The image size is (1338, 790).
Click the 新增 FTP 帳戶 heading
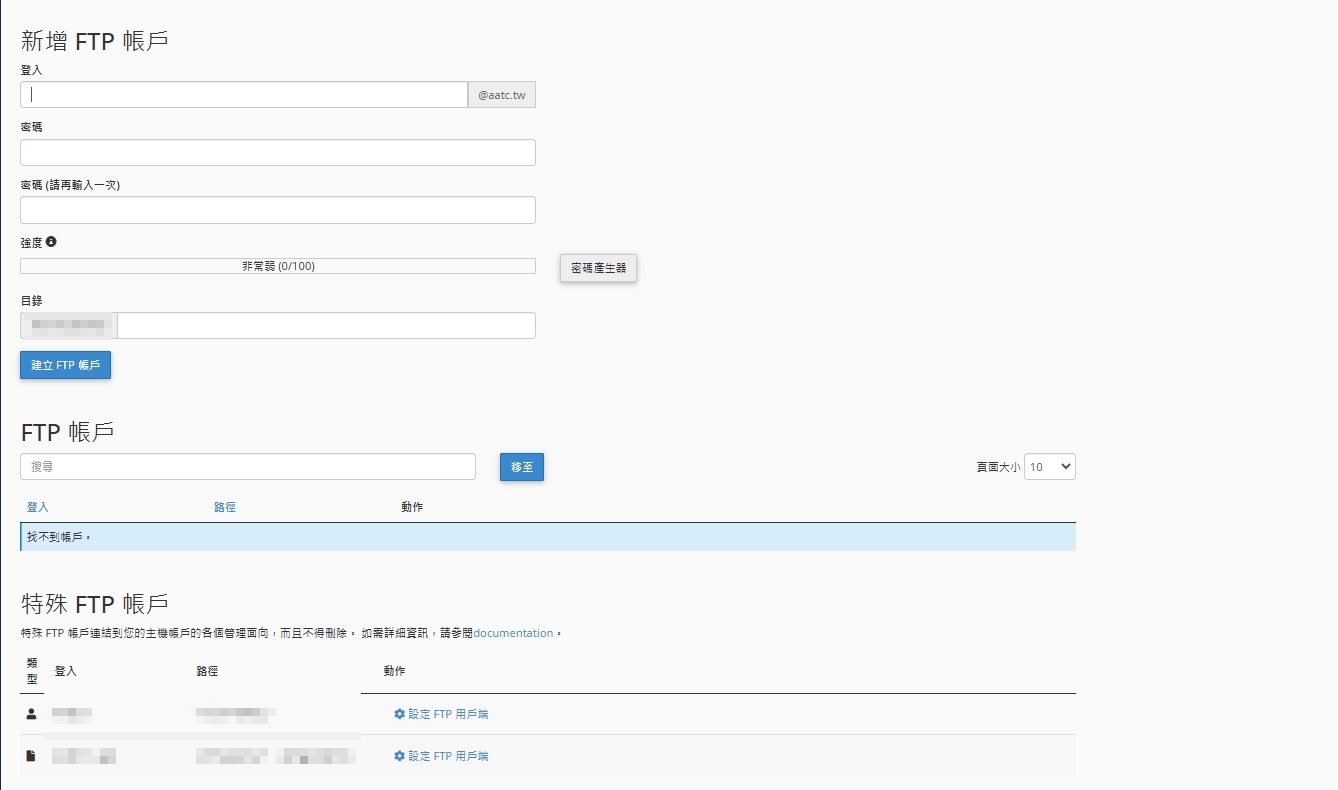[x=95, y=41]
